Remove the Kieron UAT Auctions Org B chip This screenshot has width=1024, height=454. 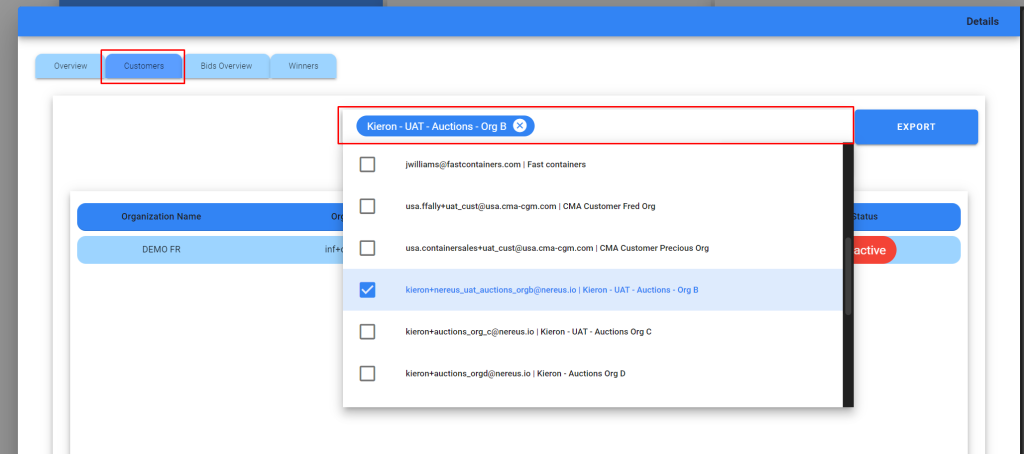pyautogui.click(x=520, y=126)
